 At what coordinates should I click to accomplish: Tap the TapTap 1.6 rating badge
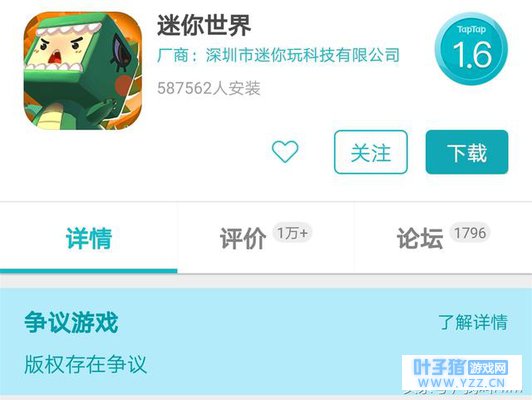pos(471,49)
